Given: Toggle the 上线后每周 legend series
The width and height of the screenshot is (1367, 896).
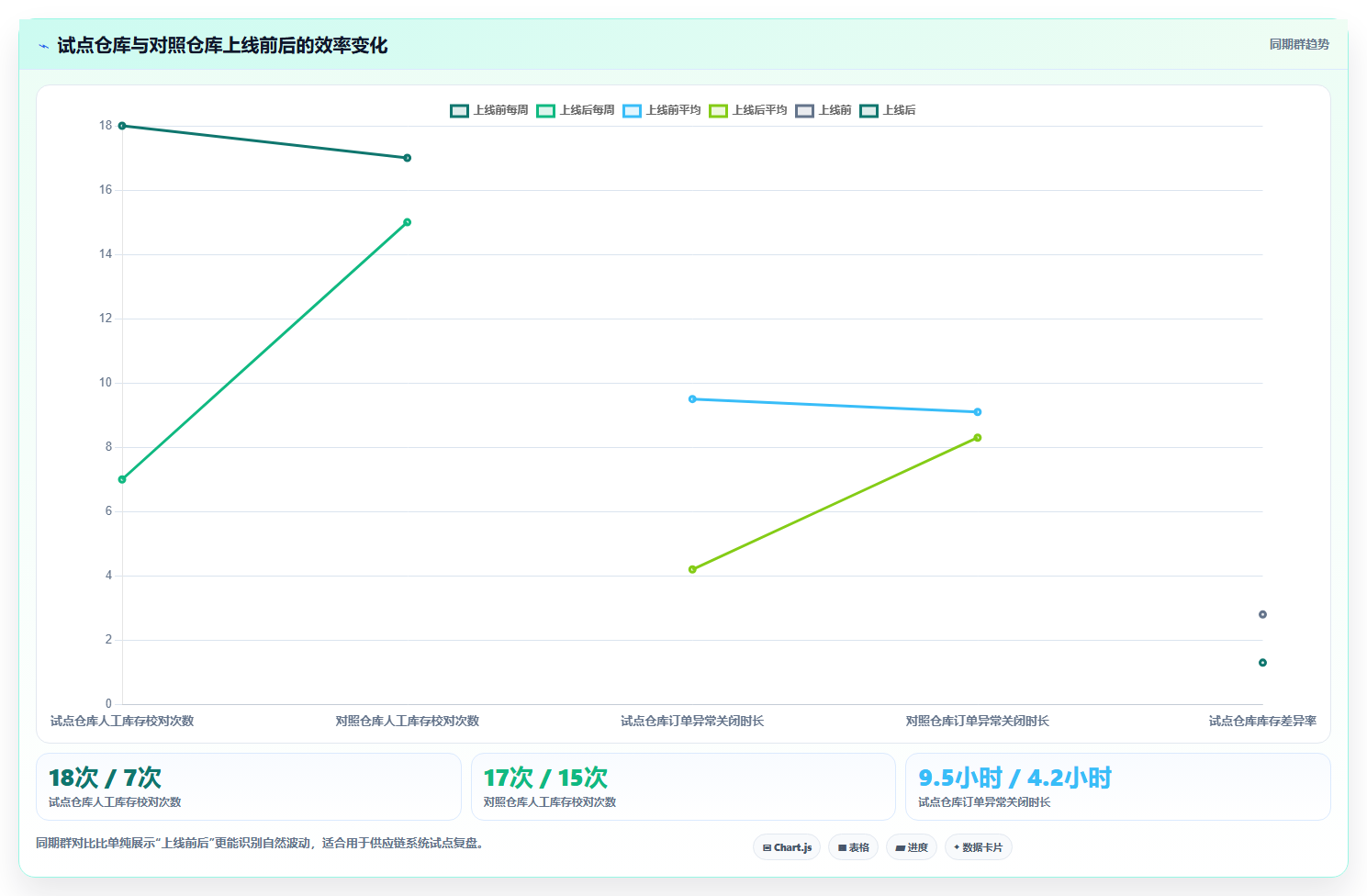Looking at the screenshot, I should pos(576,110).
